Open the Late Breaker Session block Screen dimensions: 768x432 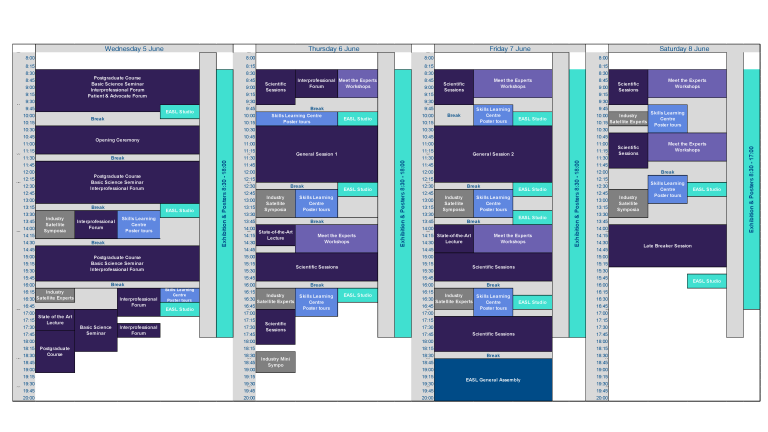click(667, 246)
